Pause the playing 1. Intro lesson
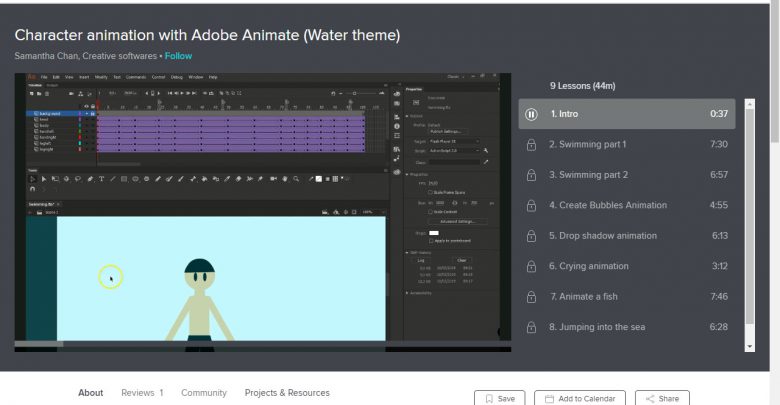Screen dimensions: 780x405 (531, 114)
